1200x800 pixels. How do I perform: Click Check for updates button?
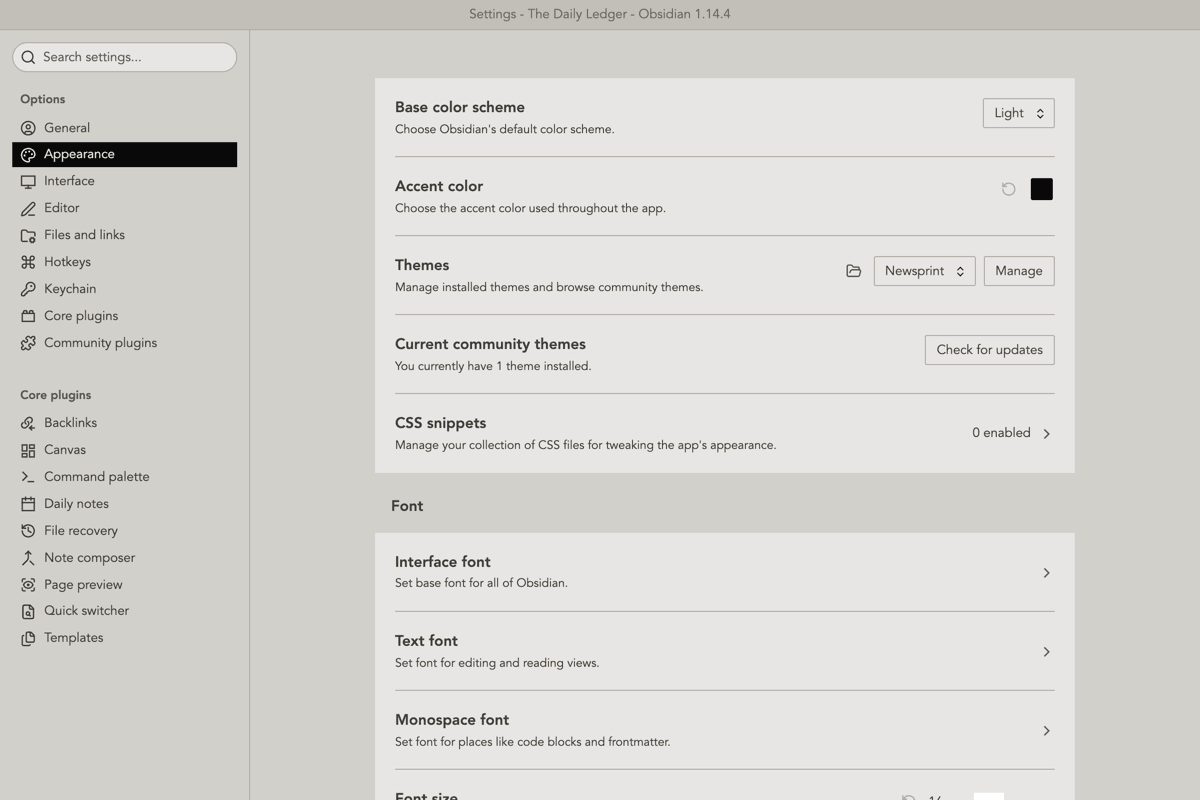tap(989, 350)
